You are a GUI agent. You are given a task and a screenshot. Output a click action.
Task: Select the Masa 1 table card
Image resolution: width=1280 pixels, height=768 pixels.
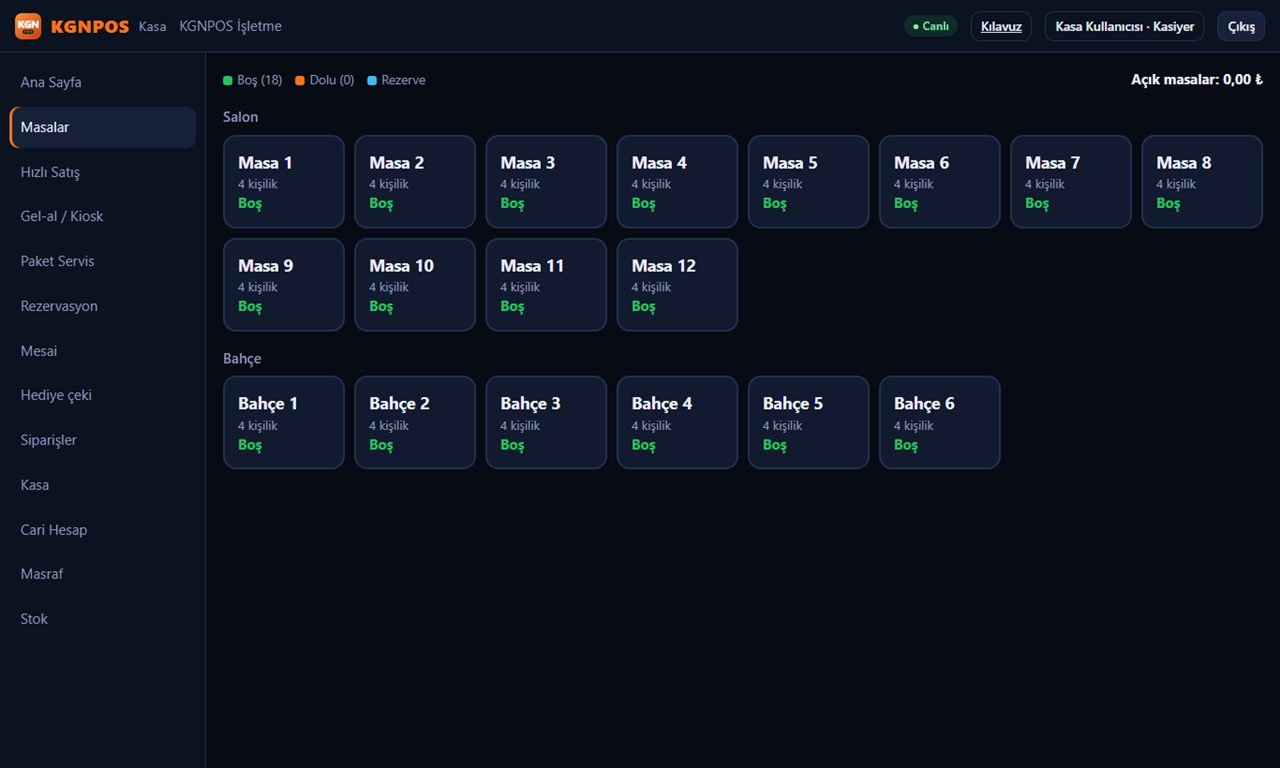coord(284,182)
